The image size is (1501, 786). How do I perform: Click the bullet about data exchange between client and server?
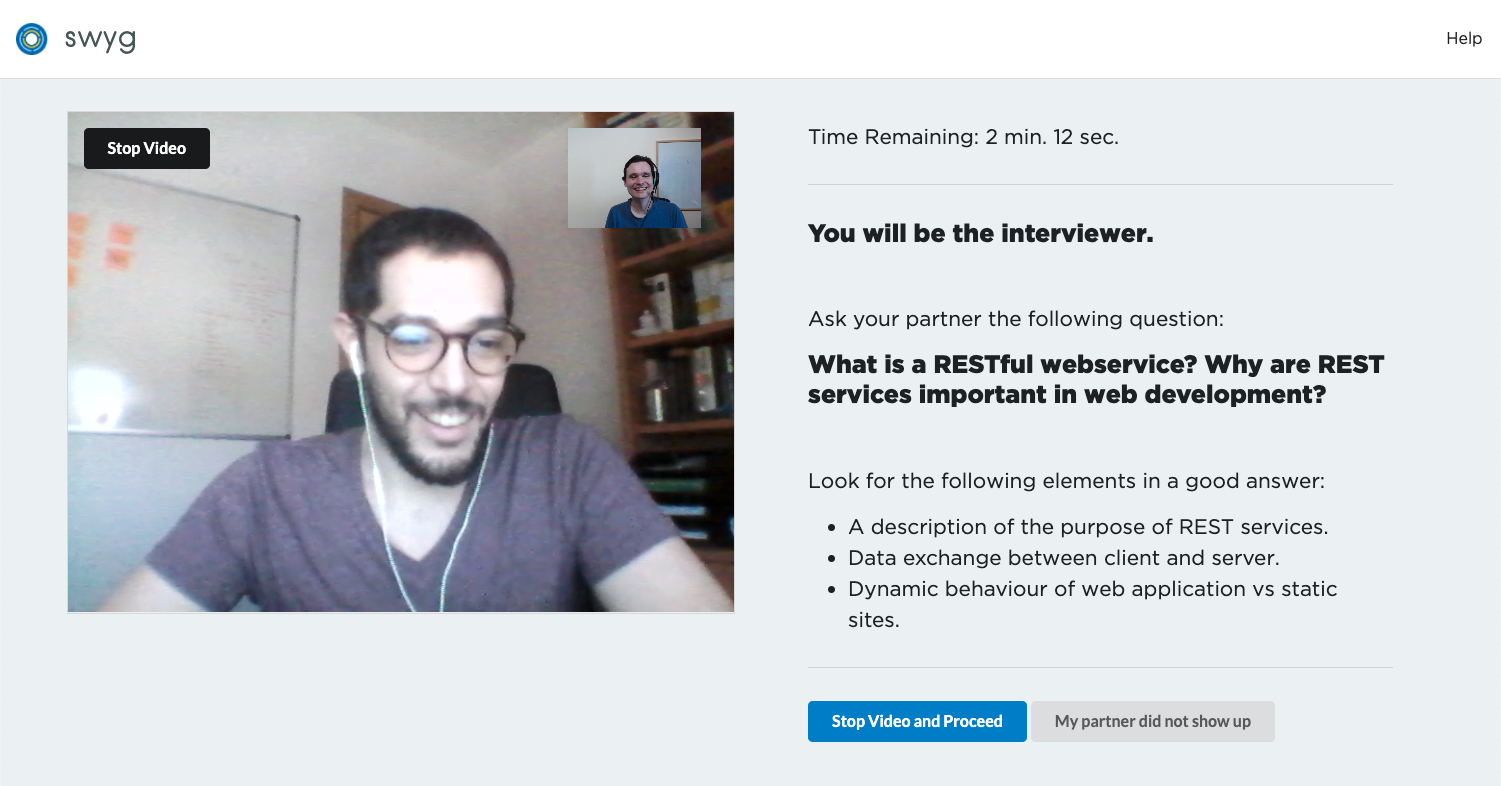tap(1064, 558)
